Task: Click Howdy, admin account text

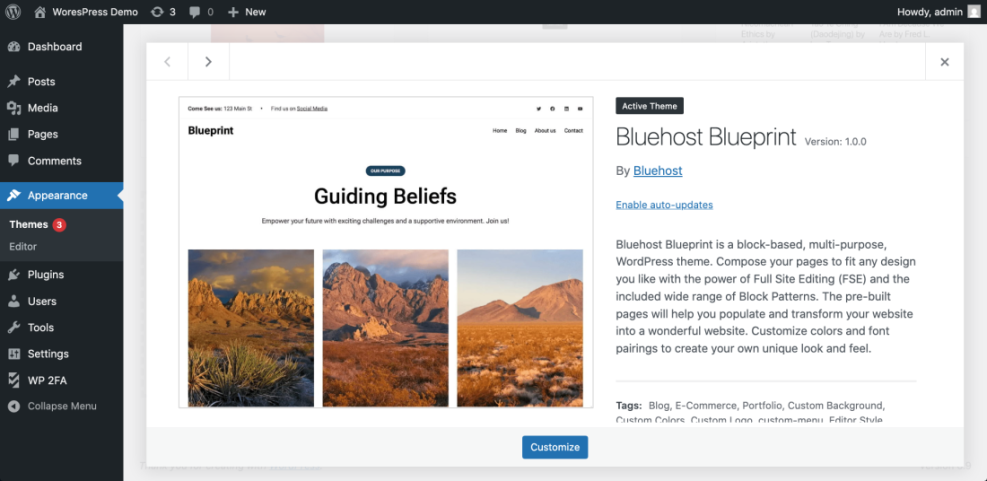Action: [930, 11]
